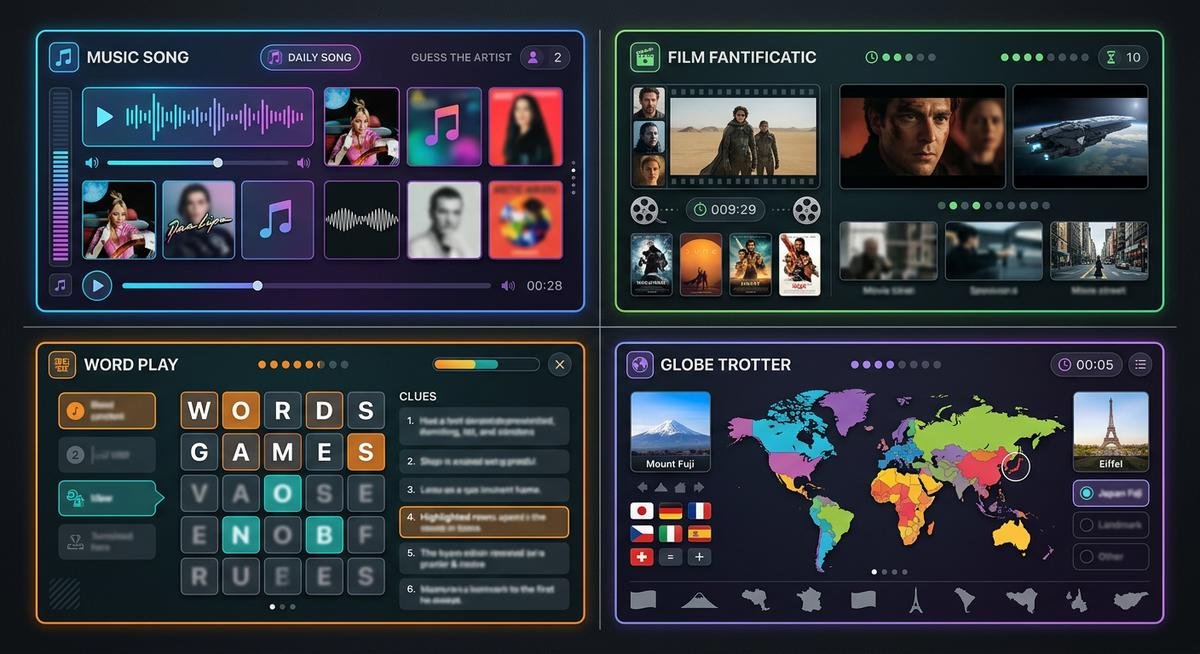Choose the Spain flag

tap(700, 534)
